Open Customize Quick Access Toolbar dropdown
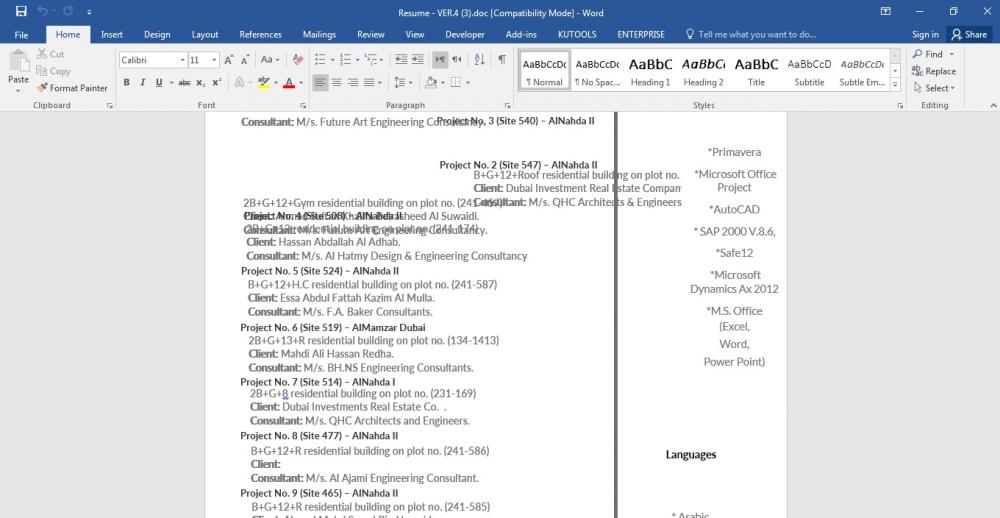 coord(89,12)
